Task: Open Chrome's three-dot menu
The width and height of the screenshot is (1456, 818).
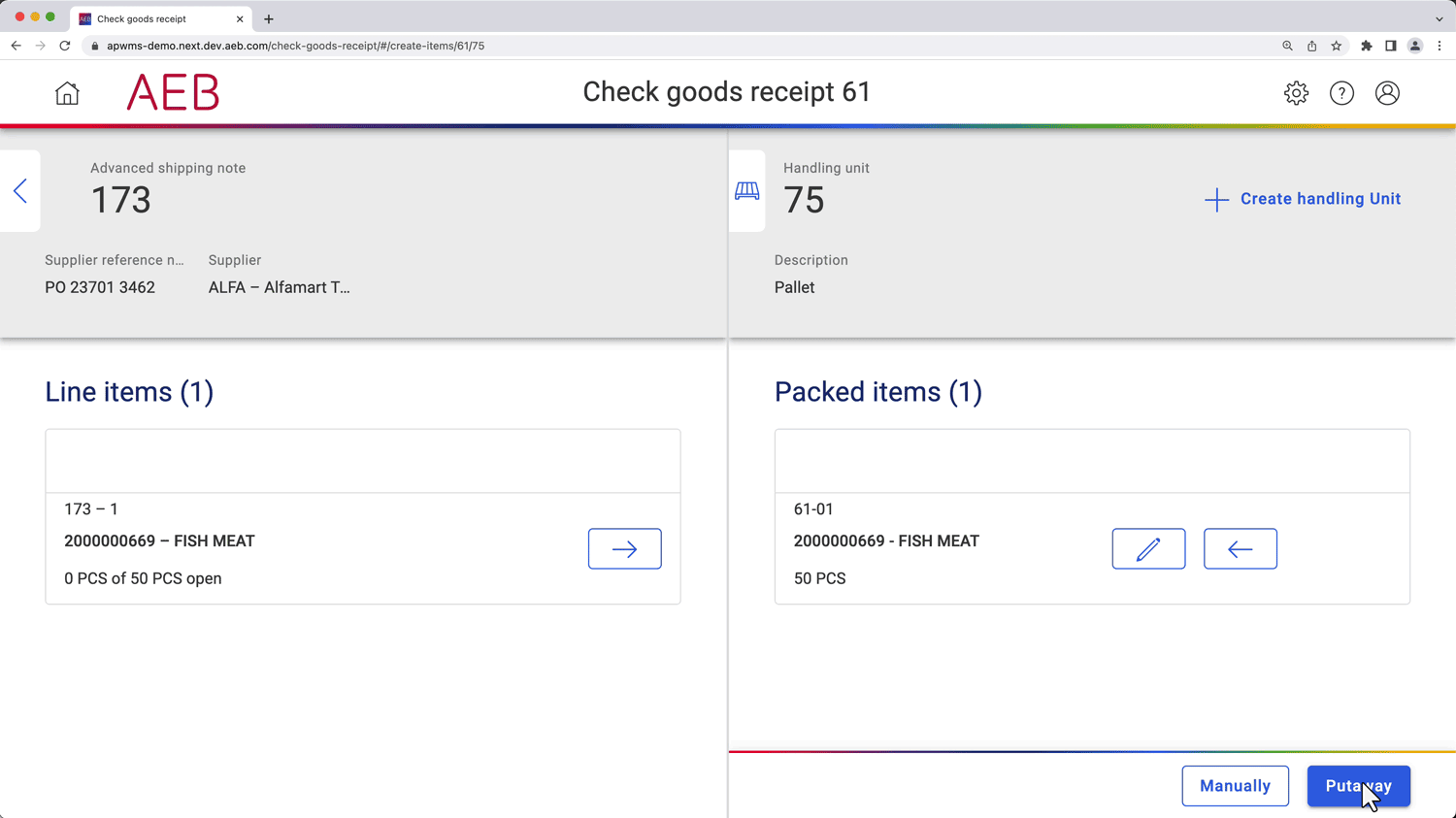Action: tap(1439, 46)
